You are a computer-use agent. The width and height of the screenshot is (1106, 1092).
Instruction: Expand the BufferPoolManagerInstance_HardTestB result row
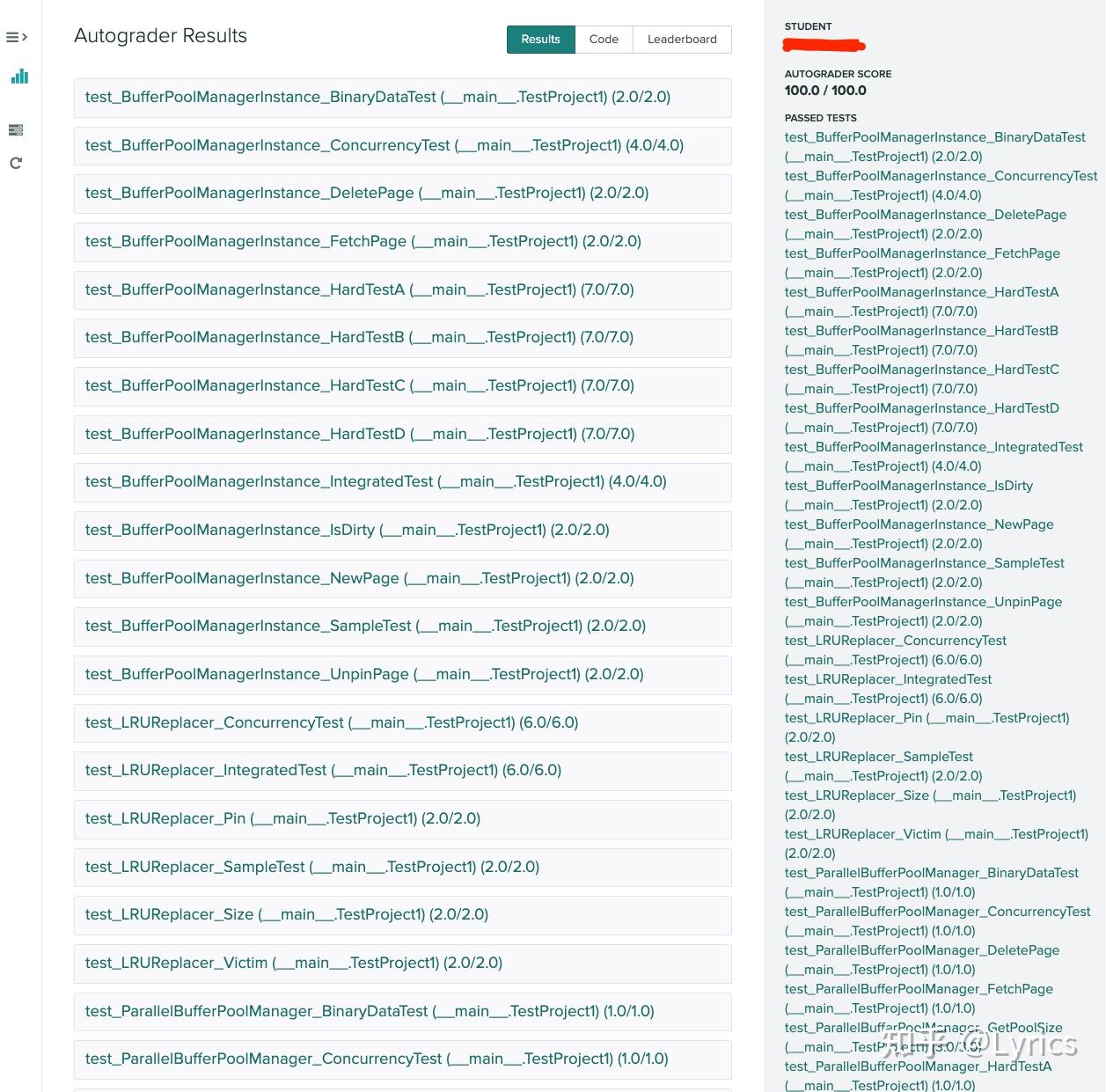tap(402, 338)
